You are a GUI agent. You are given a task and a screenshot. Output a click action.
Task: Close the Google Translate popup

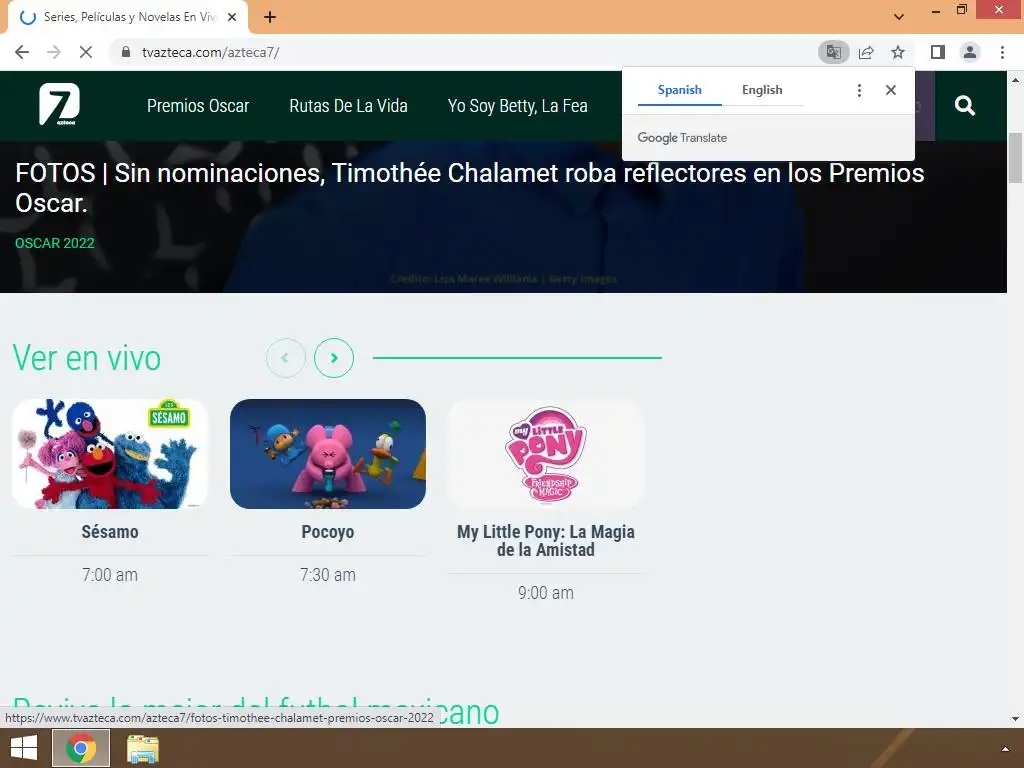click(x=891, y=90)
